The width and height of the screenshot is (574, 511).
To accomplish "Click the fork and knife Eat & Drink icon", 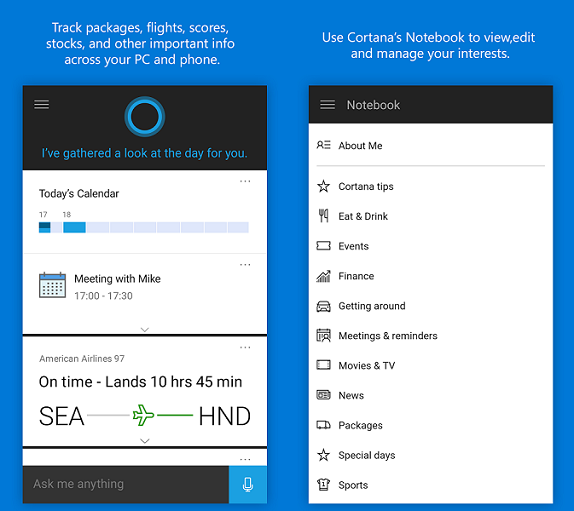I will click(323, 216).
